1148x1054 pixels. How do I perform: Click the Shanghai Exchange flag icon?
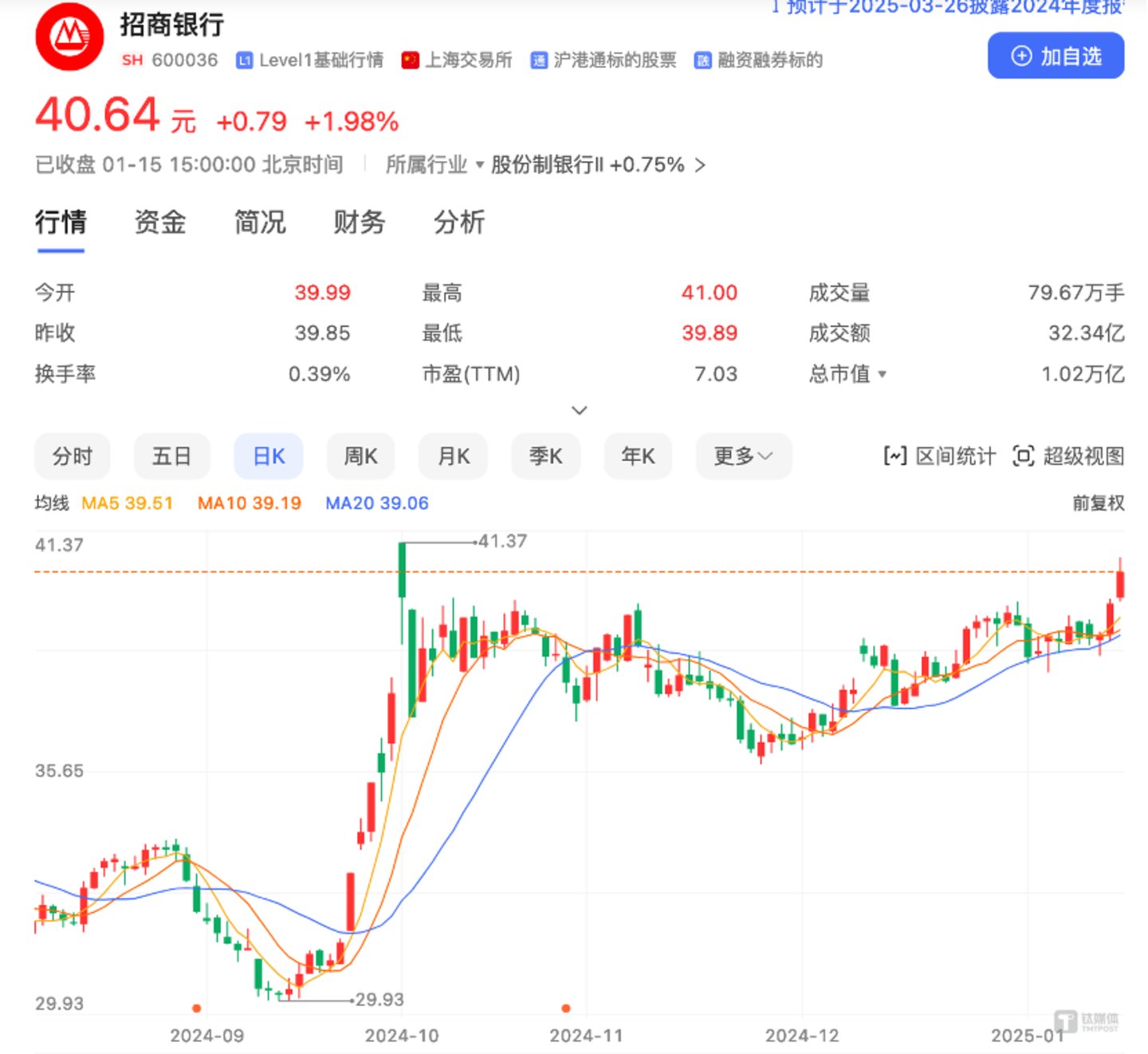pos(411,61)
